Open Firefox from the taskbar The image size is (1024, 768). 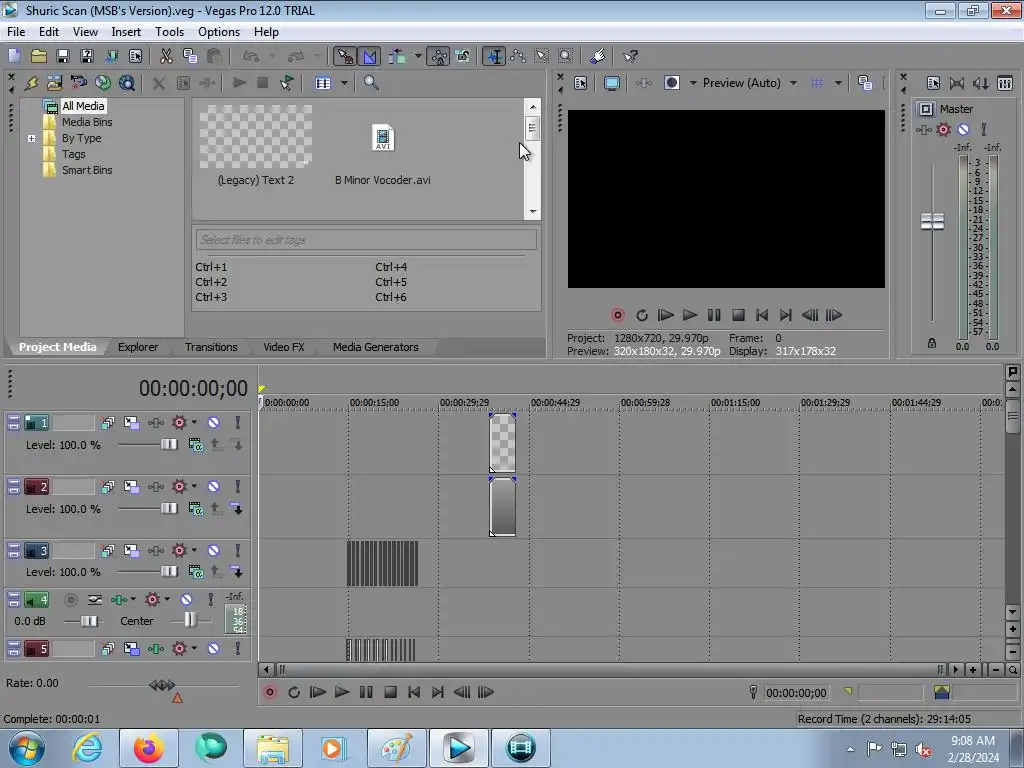pyautogui.click(x=148, y=748)
